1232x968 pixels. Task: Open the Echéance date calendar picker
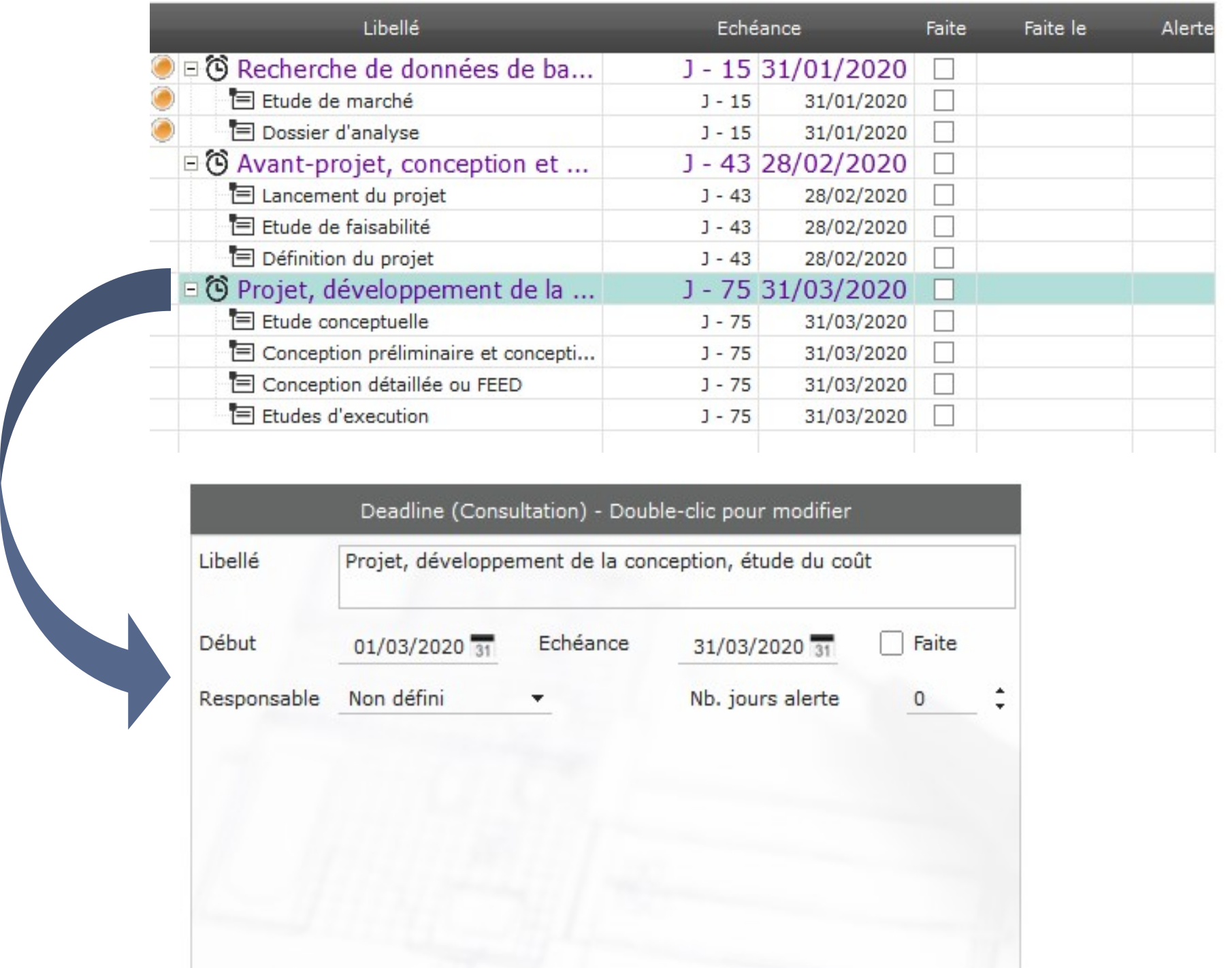pyautogui.click(x=822, y=645)
